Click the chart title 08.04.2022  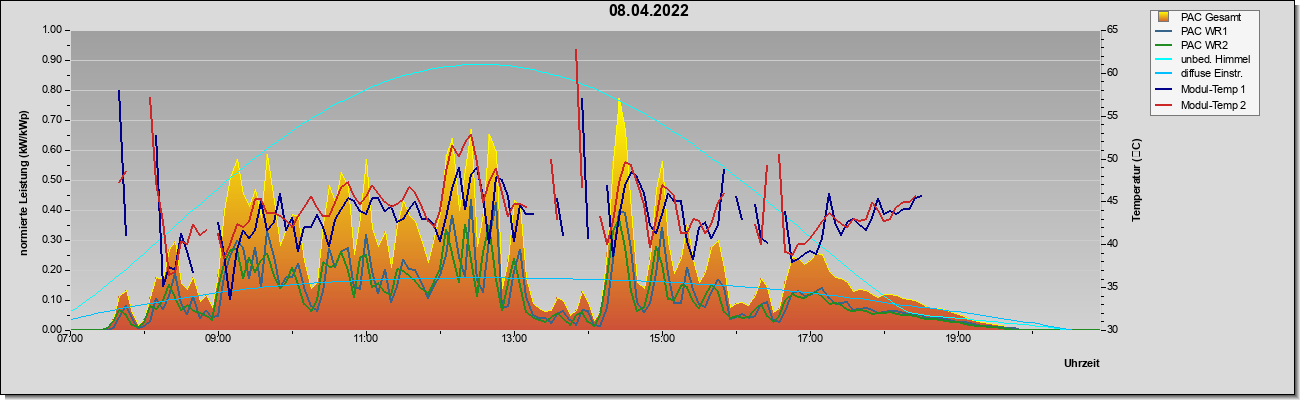tap(648, 11)
